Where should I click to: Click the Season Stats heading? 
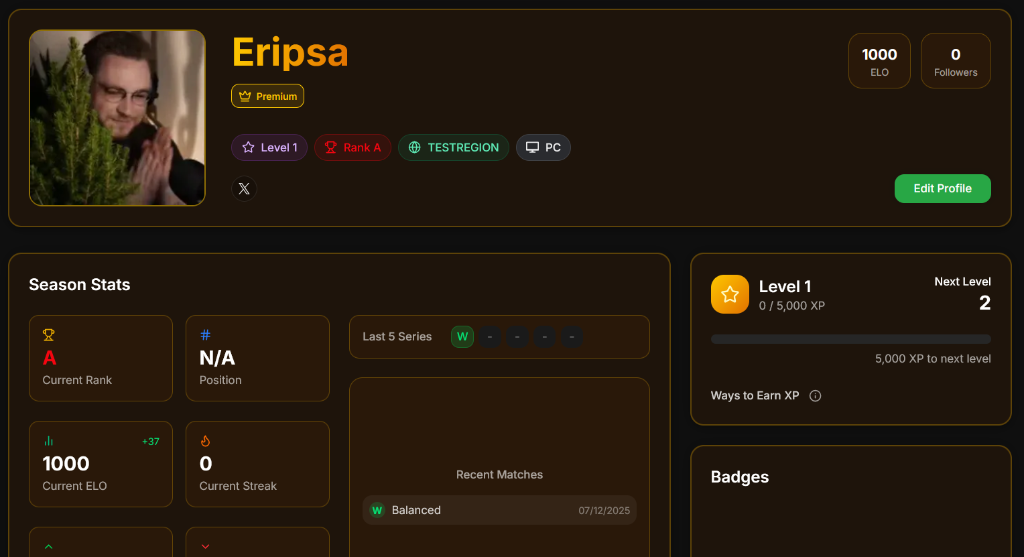pyautogui.click(x=80, y=285)
